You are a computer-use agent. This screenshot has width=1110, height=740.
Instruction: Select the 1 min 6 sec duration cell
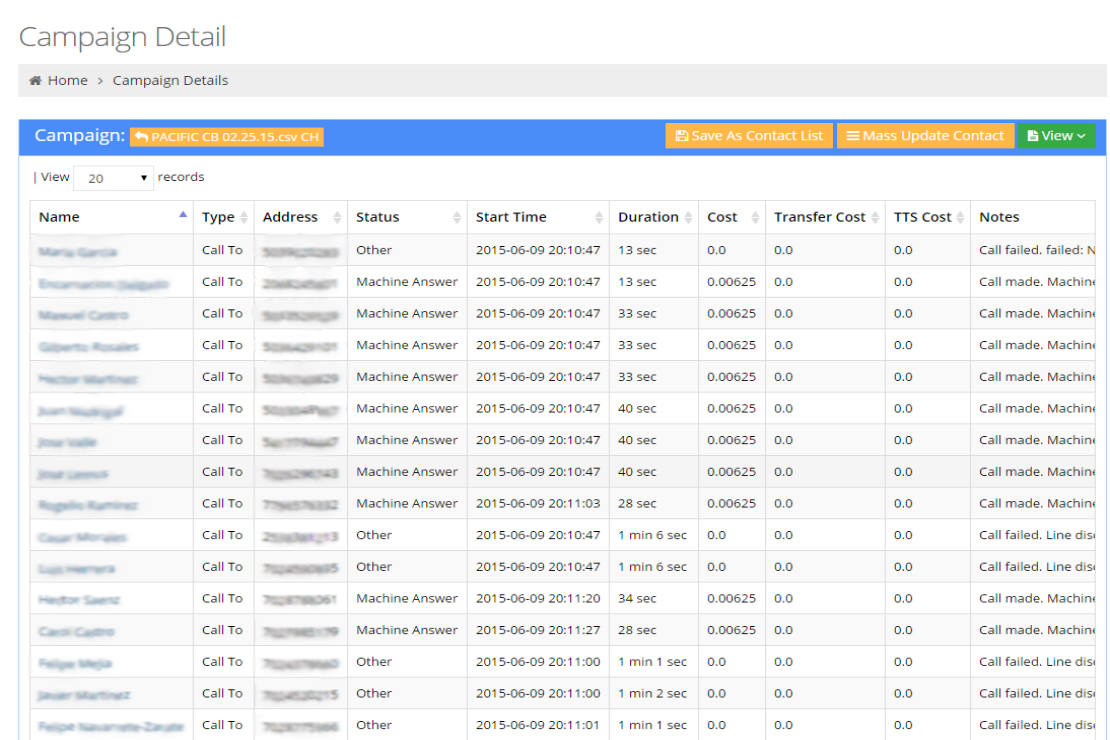point(652,535)
